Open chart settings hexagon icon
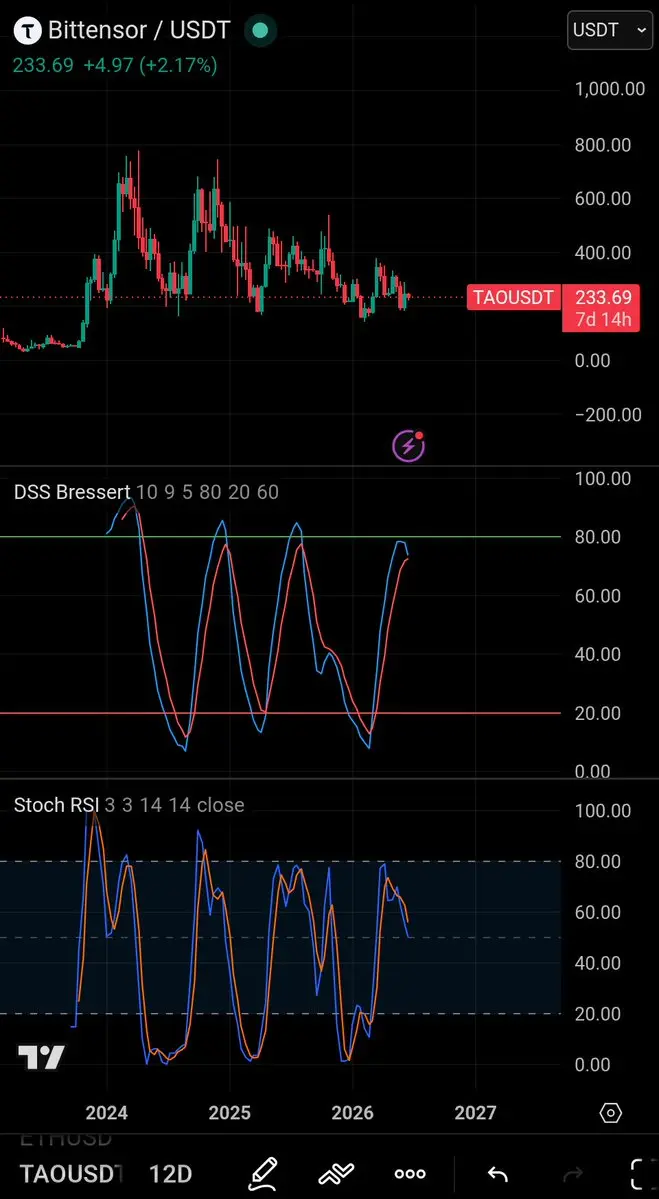Viewport: 659px width, 1199px height. point(610,1112)
